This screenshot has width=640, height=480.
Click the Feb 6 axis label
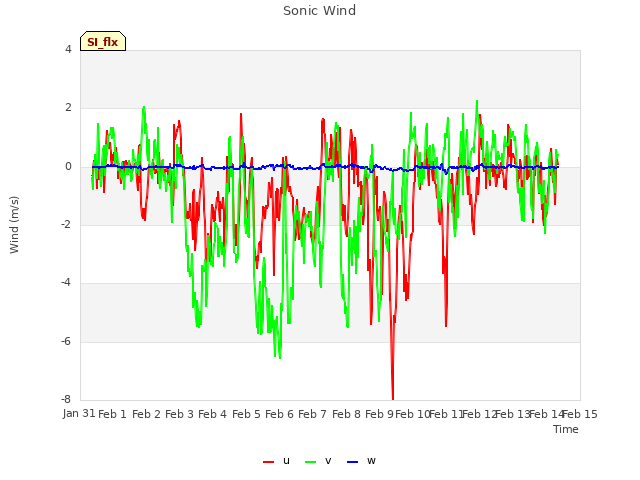pyautogui.click(x=279, y=414)
